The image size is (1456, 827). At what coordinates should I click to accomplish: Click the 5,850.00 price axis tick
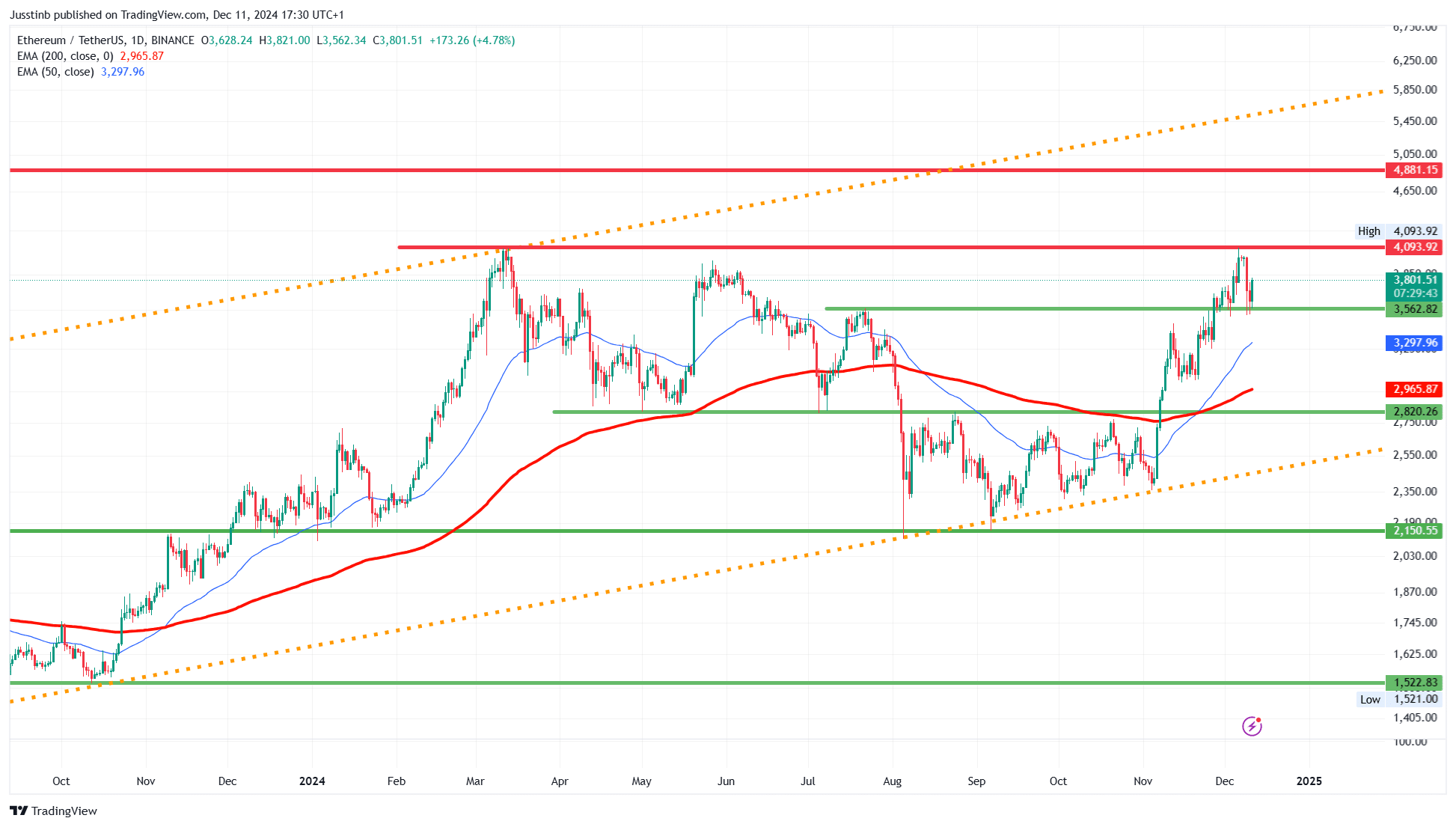pyautogui.click(x=1415, y=90)
